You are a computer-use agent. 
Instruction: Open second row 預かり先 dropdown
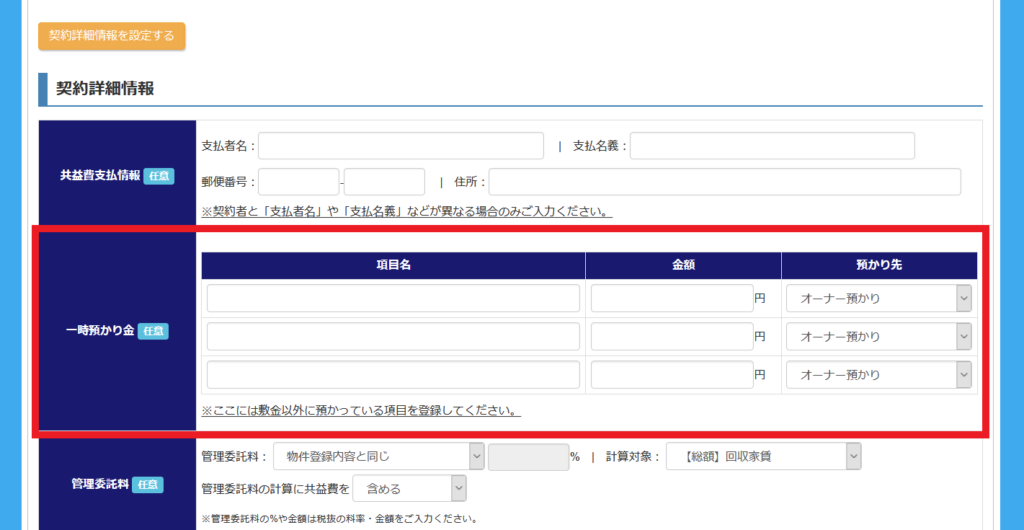879,336
